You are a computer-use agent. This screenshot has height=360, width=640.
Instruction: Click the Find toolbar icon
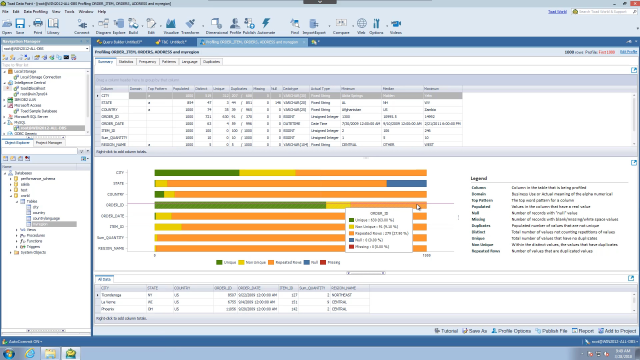coord(295,26)
